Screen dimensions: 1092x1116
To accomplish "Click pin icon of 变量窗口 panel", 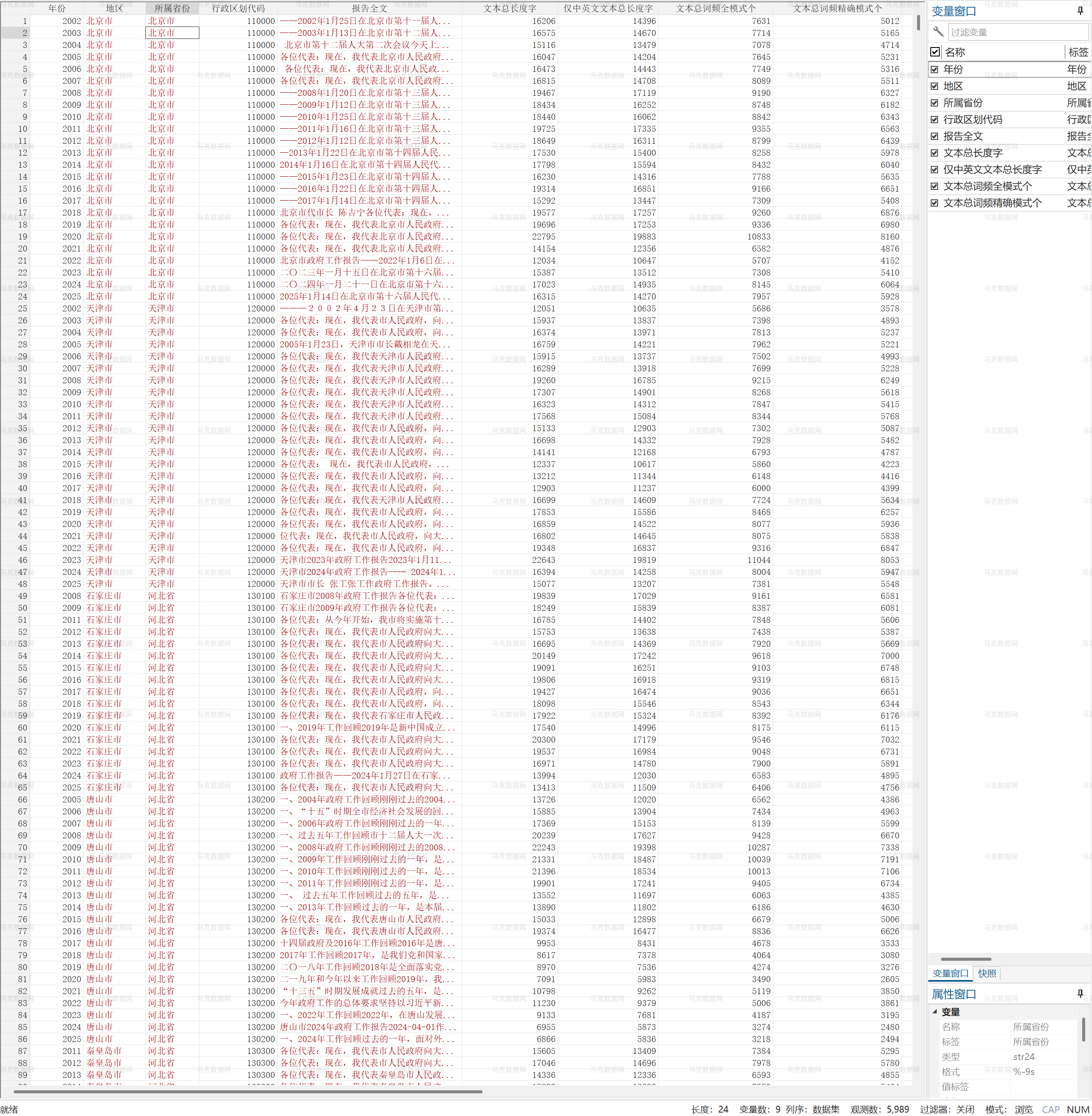I will (1080, 10).
